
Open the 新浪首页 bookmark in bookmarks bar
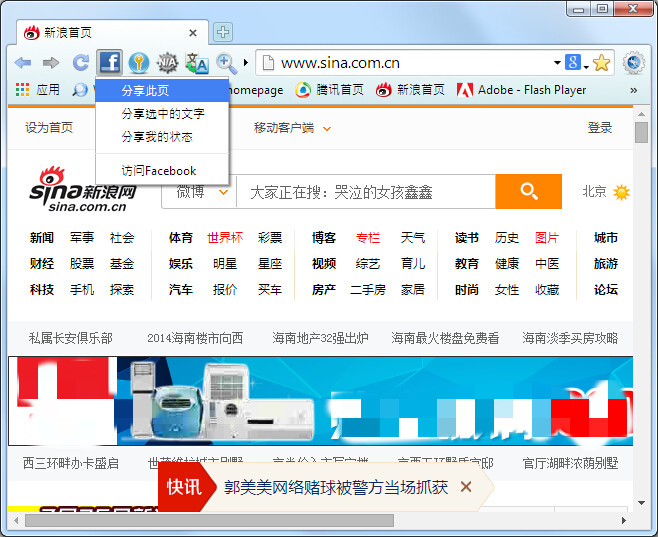[410, 90]
